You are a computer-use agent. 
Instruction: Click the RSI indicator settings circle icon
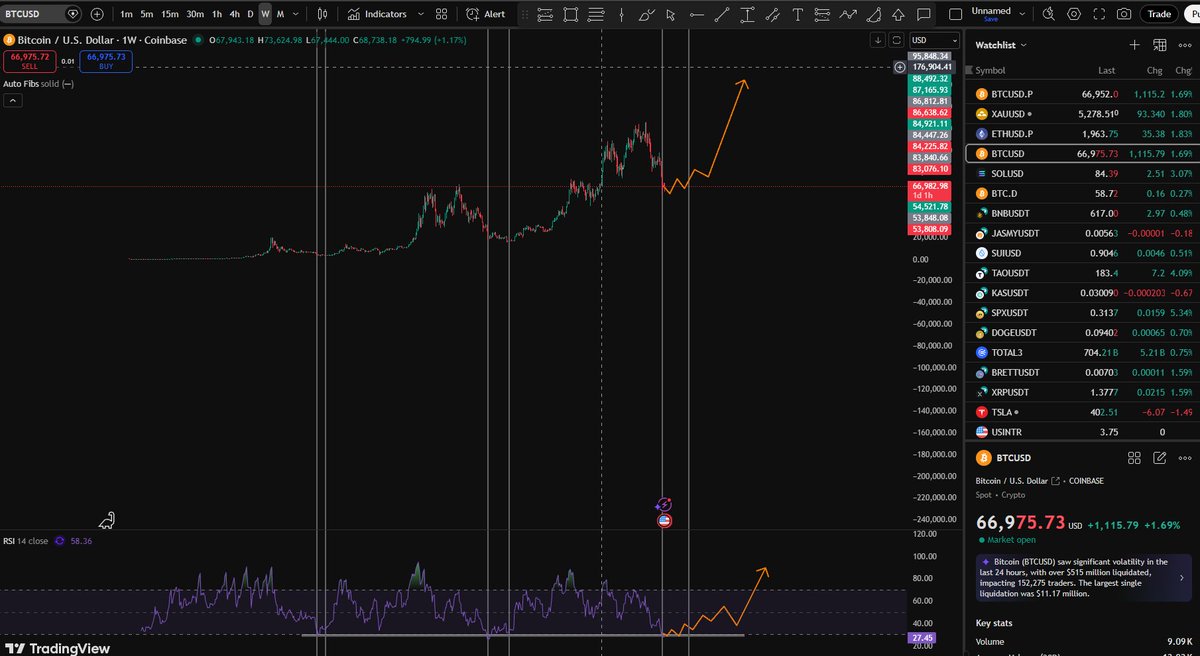click(59, 541)
